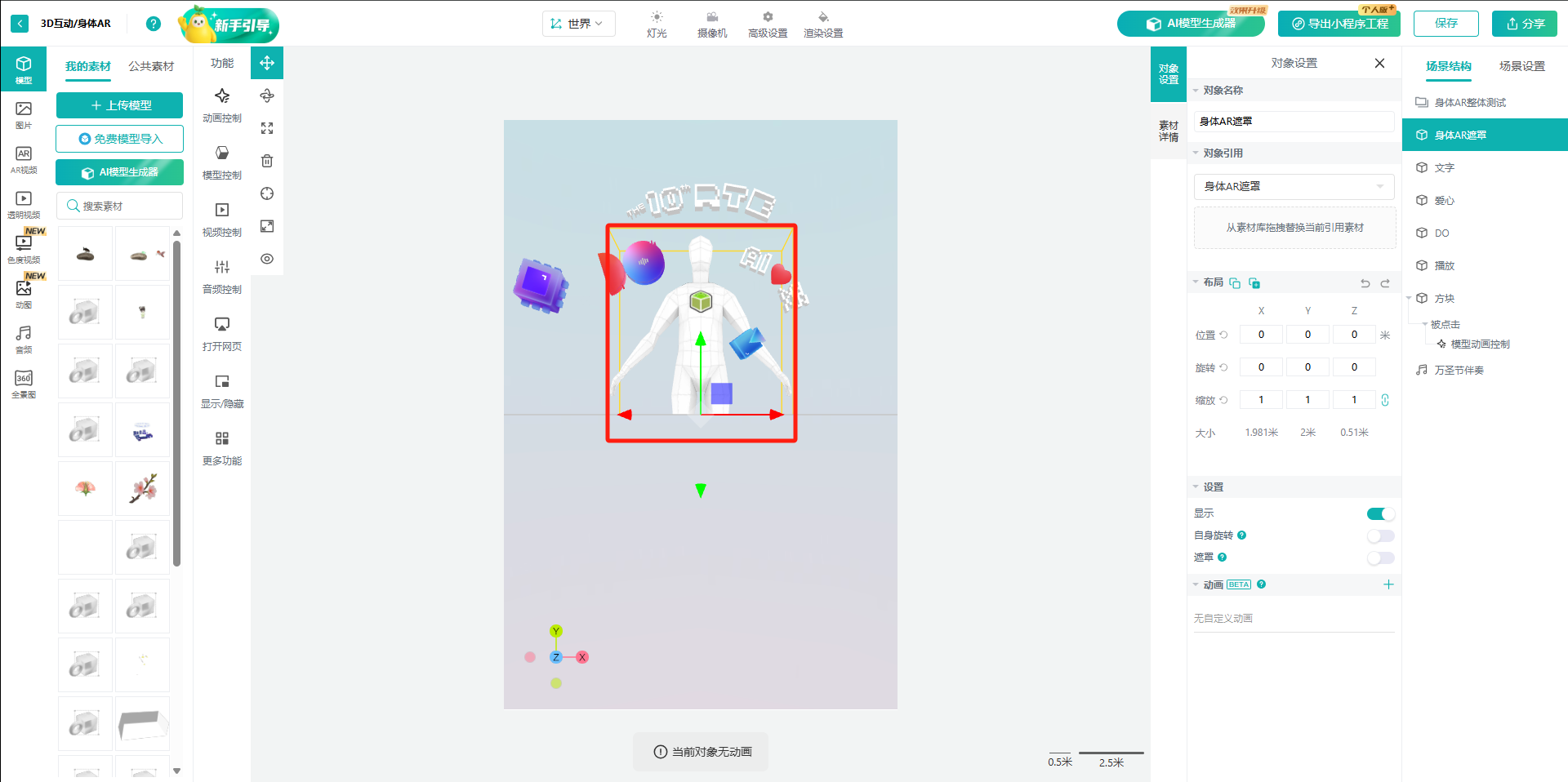1568x782 pixels.
Task: Click the 上传模型 upload button
Action: coord(120,105)
